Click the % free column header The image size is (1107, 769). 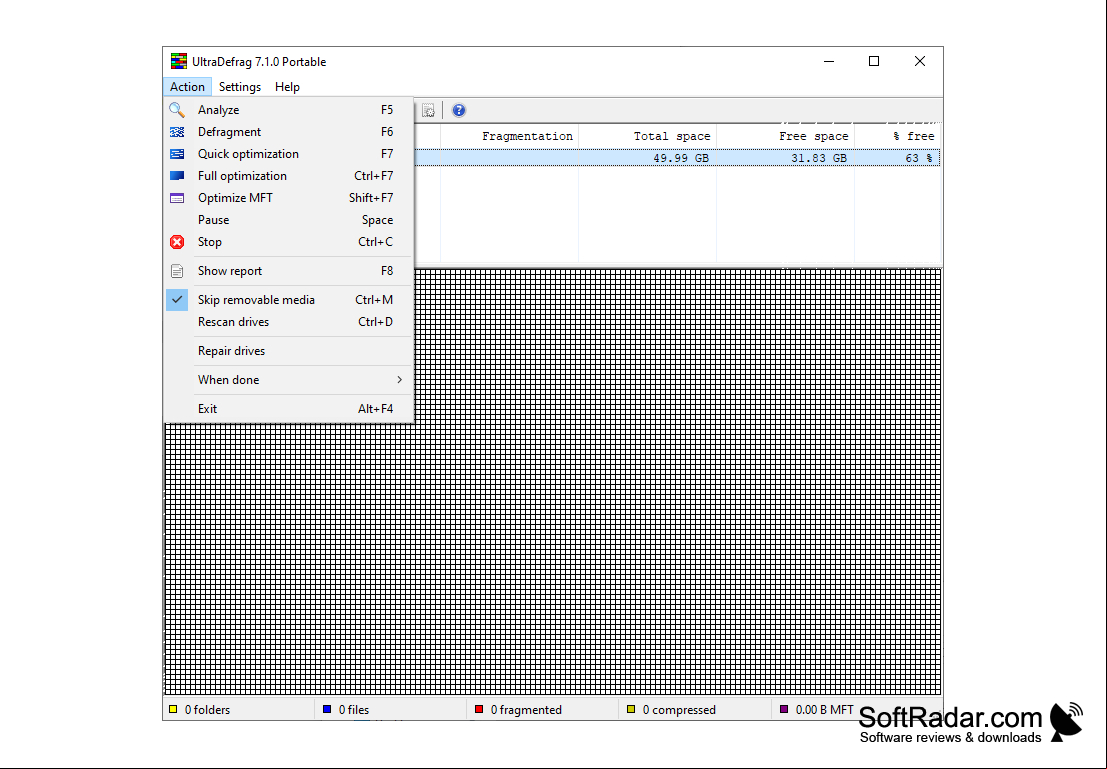tap(897, 136)
